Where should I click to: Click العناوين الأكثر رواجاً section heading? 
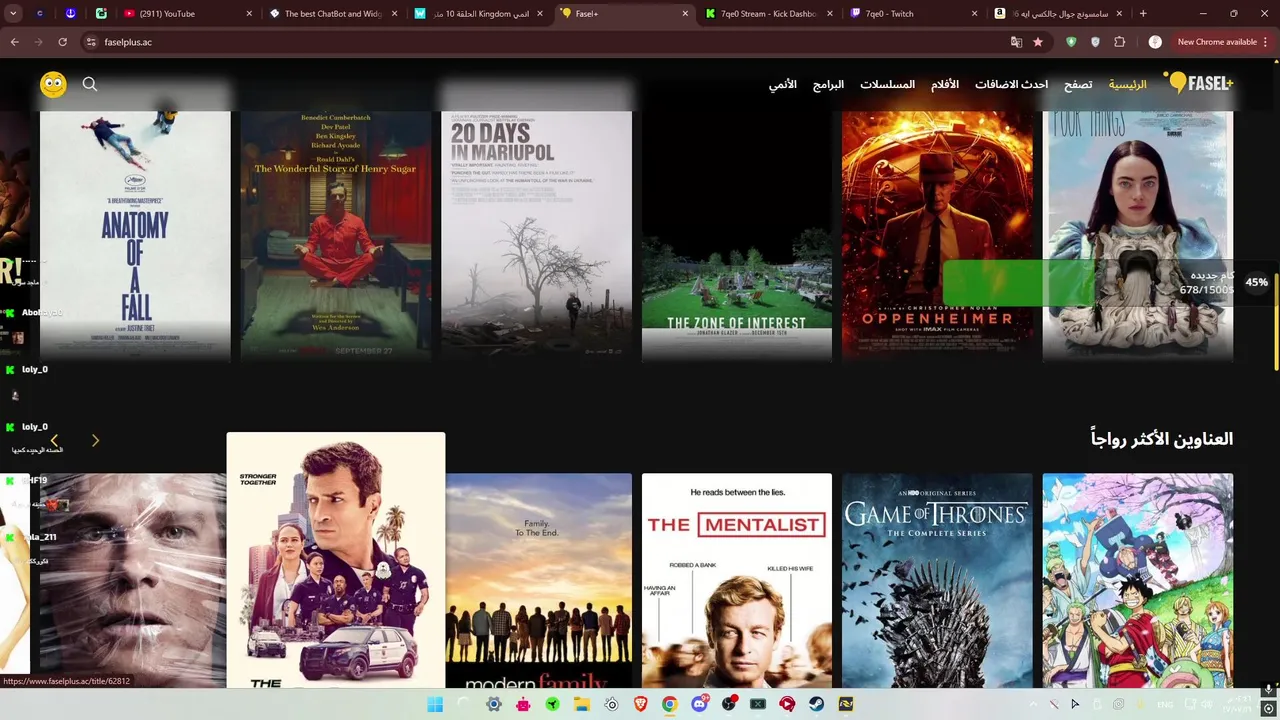click(1162, 439)
